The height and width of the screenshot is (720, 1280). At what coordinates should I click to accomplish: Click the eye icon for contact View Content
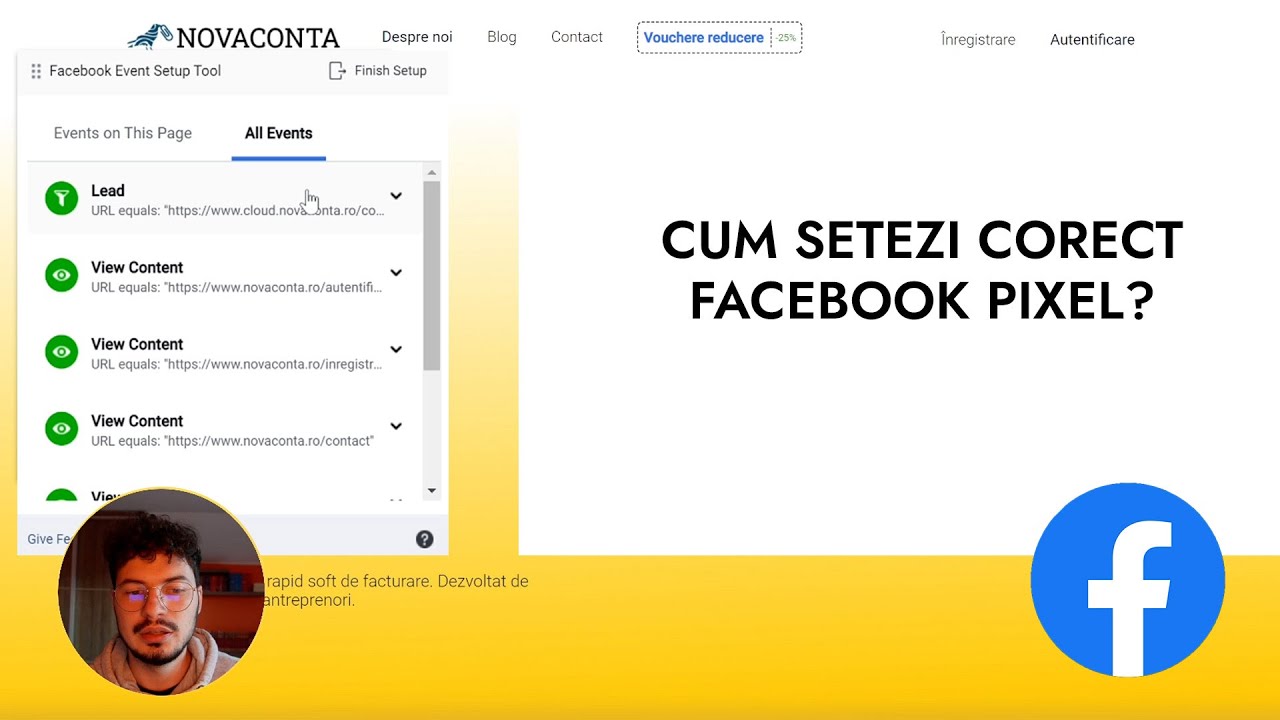(61, 429)
